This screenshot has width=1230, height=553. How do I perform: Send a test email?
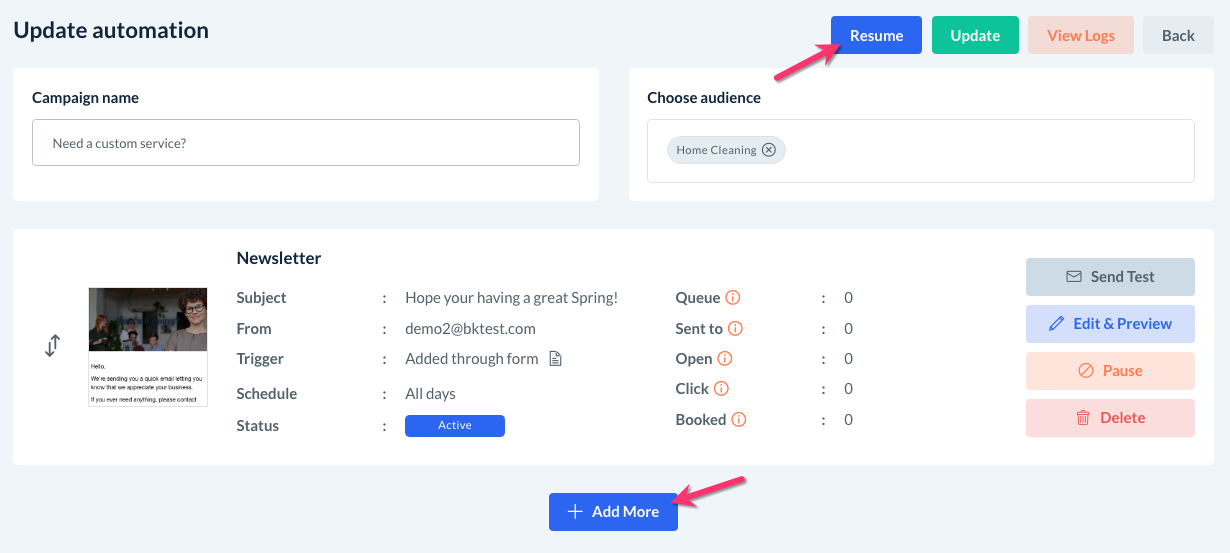tap(1110, 277)
